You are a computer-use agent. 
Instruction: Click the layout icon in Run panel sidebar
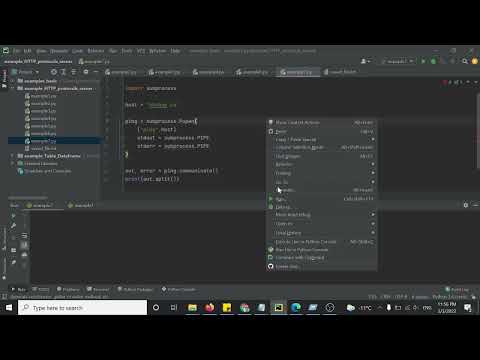click(x=13, y=250)
